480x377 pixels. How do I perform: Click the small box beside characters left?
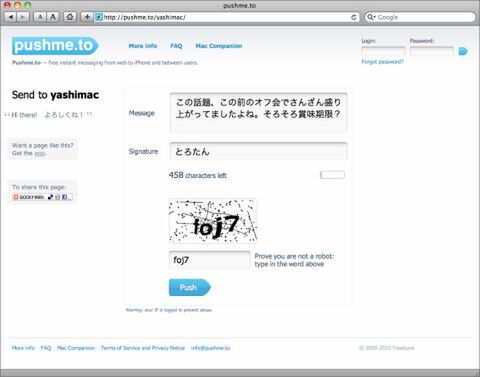[332, 175]
